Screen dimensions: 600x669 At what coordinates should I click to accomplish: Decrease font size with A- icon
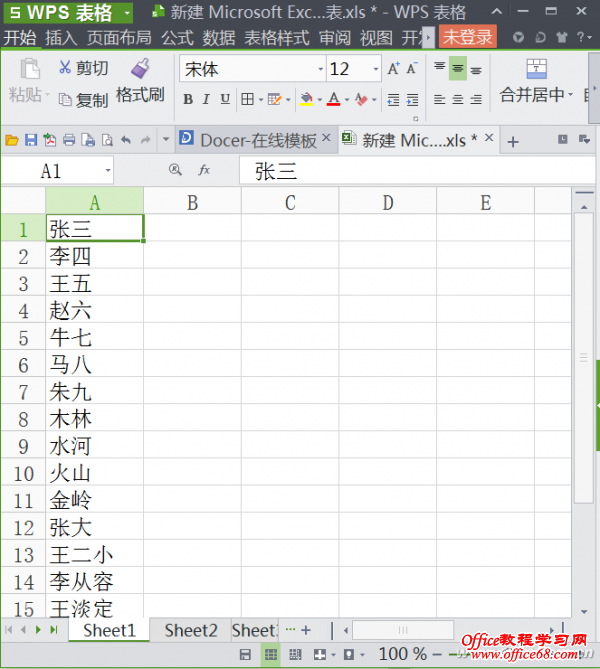tap(412, 68)
